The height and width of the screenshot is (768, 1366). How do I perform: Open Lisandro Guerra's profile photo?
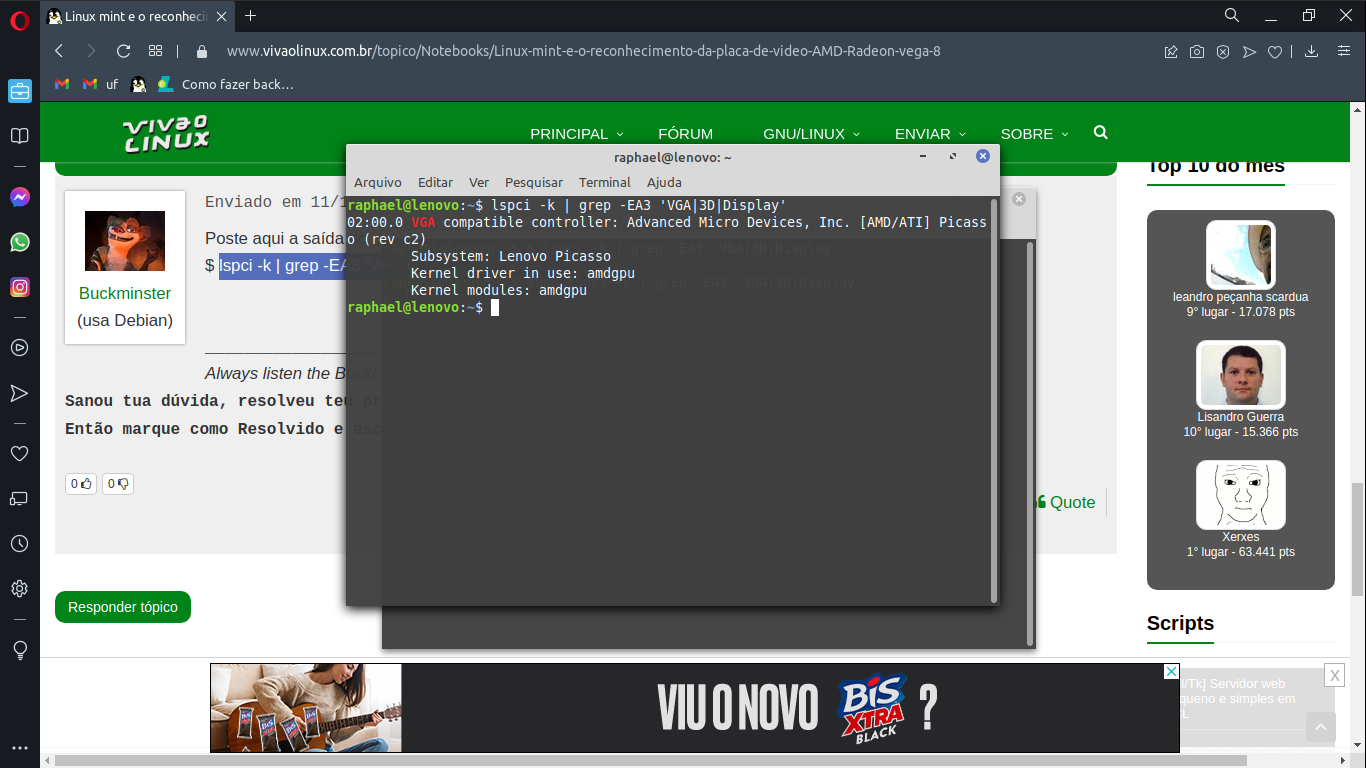pyautogui.click(x=1241, y=374)
